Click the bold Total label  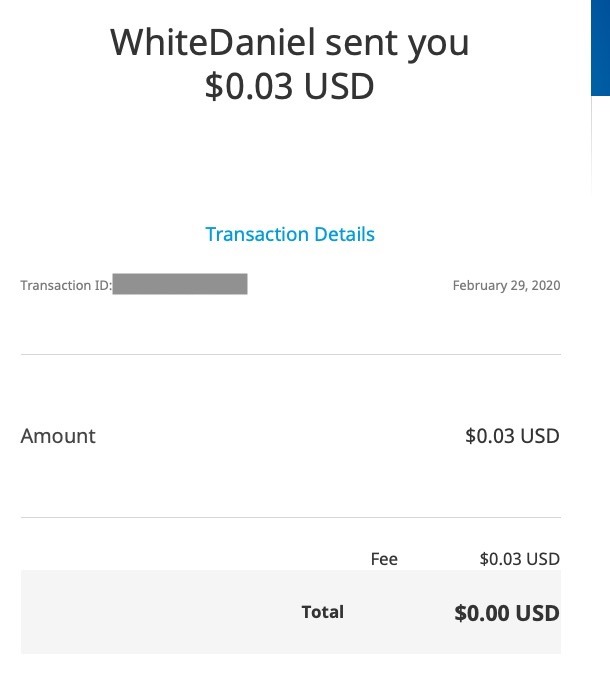(x=322, y=612)
